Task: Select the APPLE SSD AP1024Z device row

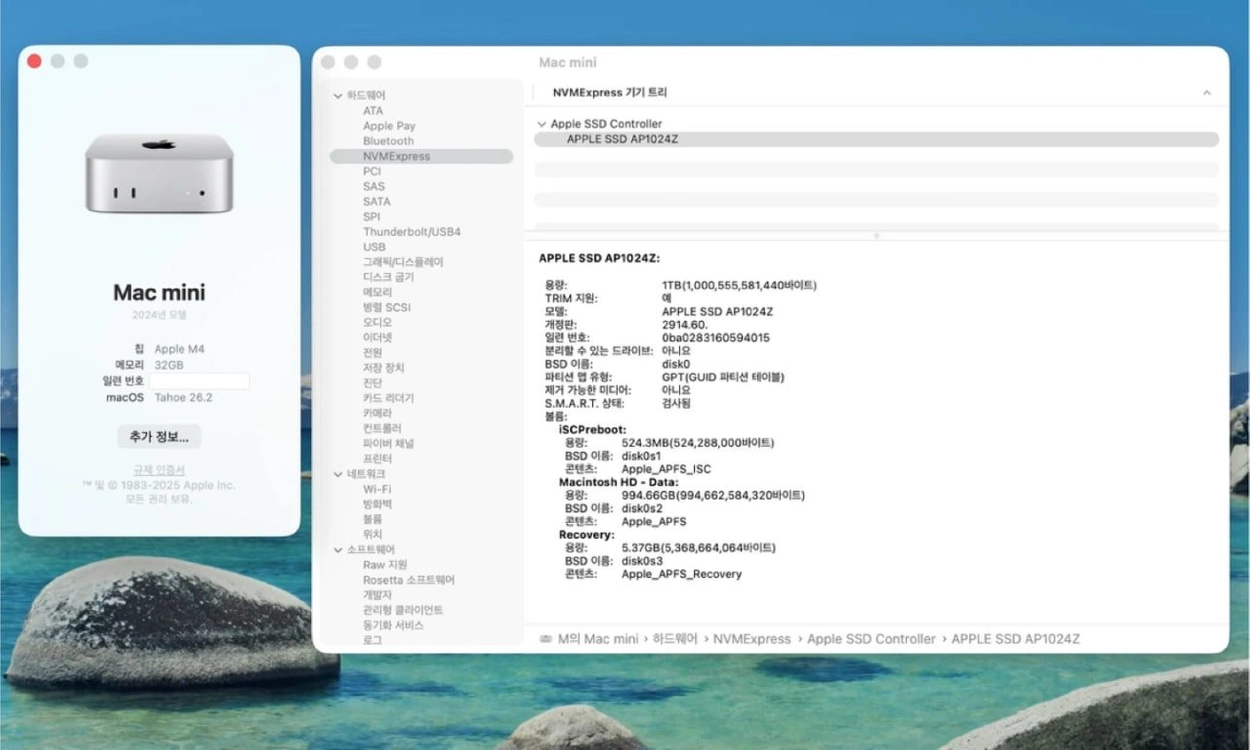Action: click(876, 139)
